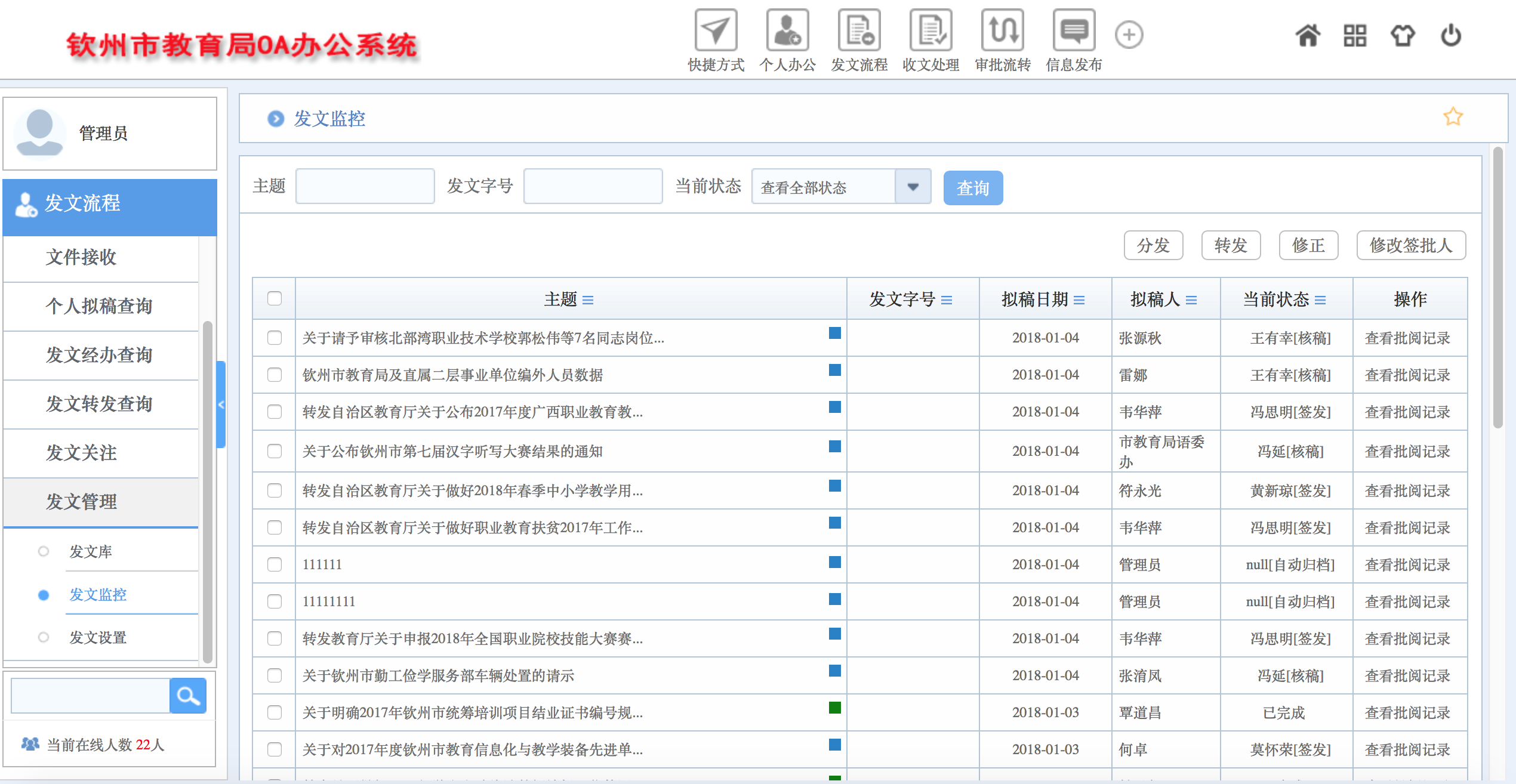Viewport: 1516px width, 784px height.
Task: Toggle the select-all header checkbox
Action: coord(275,298)
